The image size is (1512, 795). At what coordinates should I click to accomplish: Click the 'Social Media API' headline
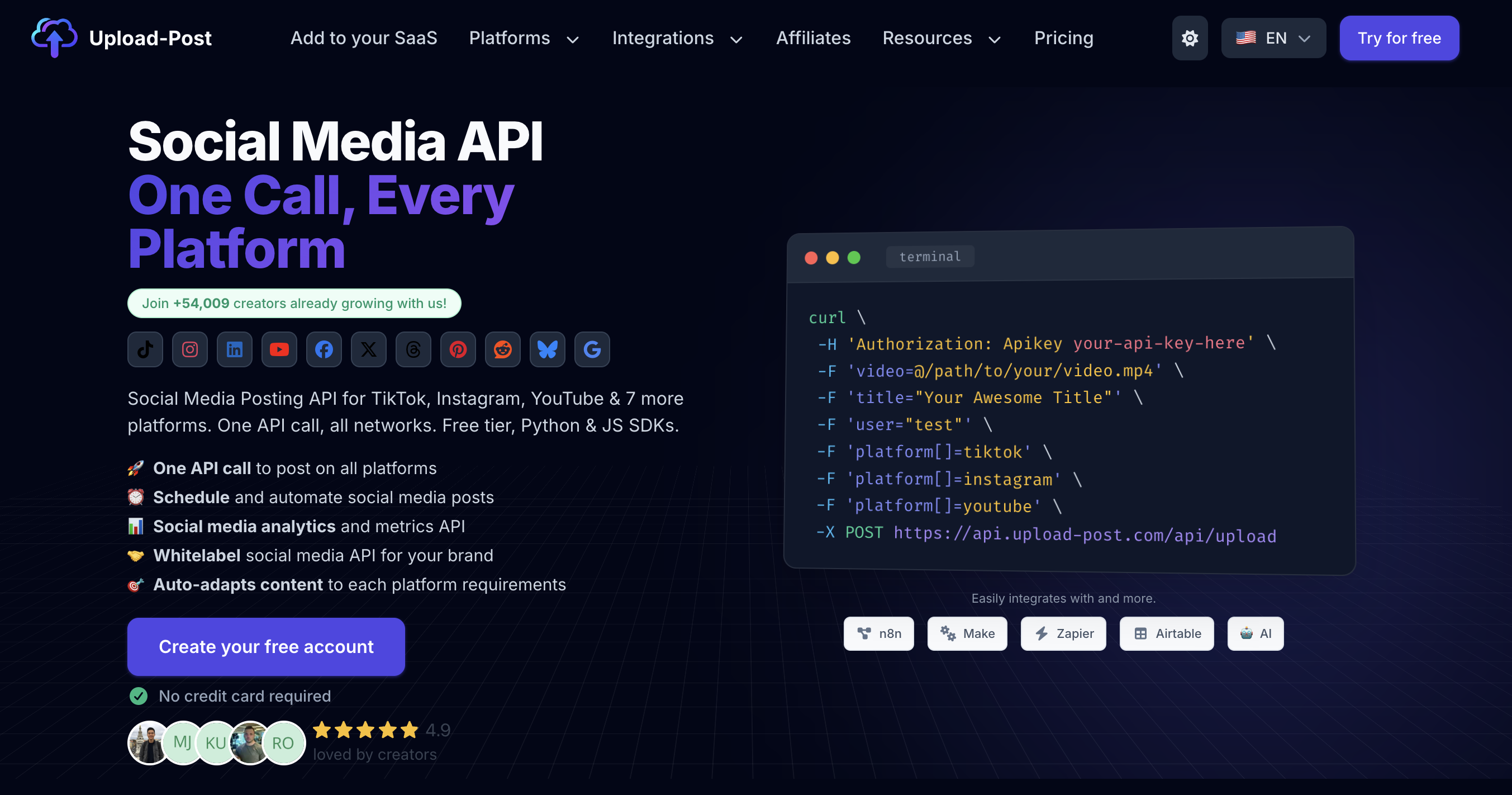[x=335, y=141]
